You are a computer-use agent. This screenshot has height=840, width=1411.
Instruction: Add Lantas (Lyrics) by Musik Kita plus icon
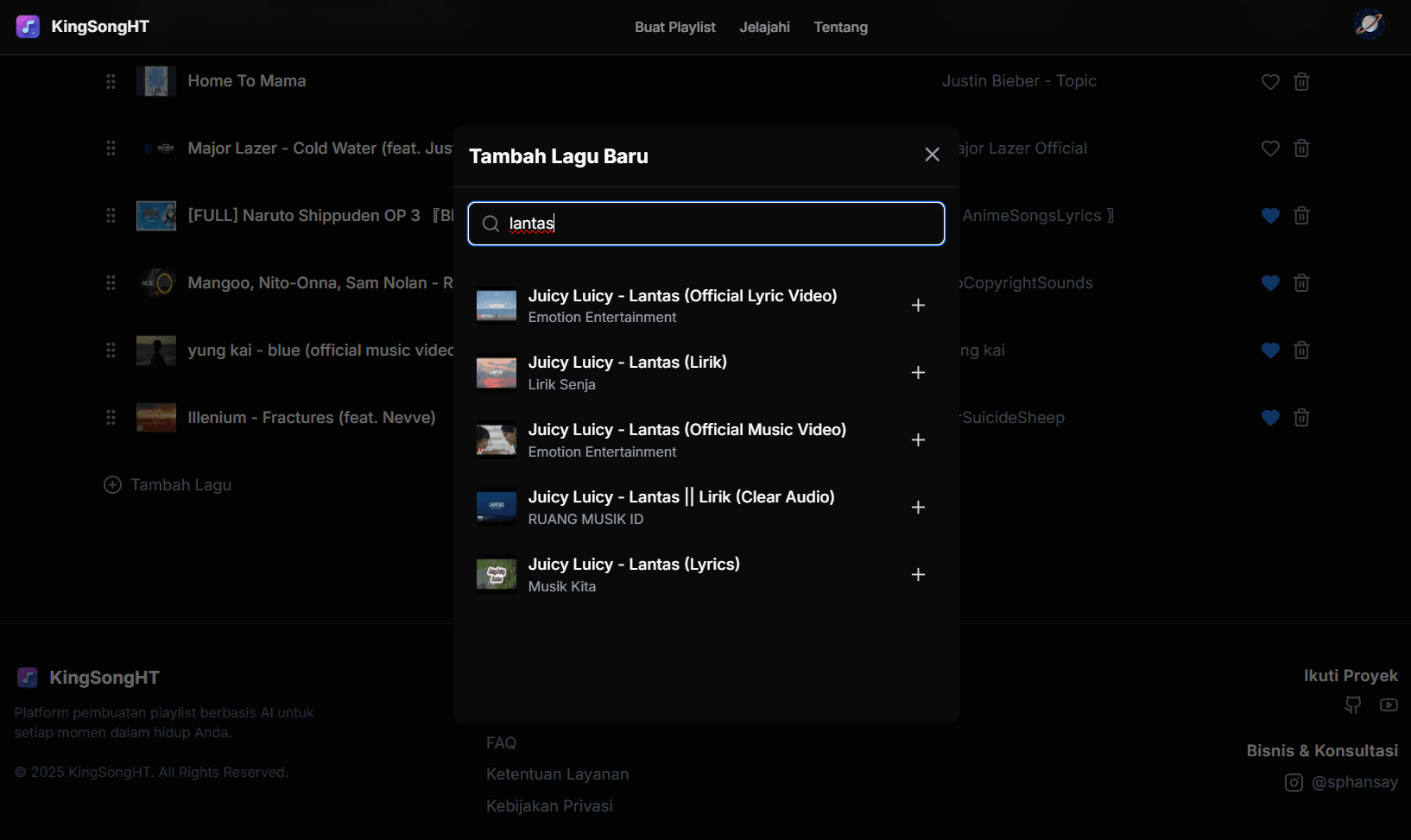[918, 575]
